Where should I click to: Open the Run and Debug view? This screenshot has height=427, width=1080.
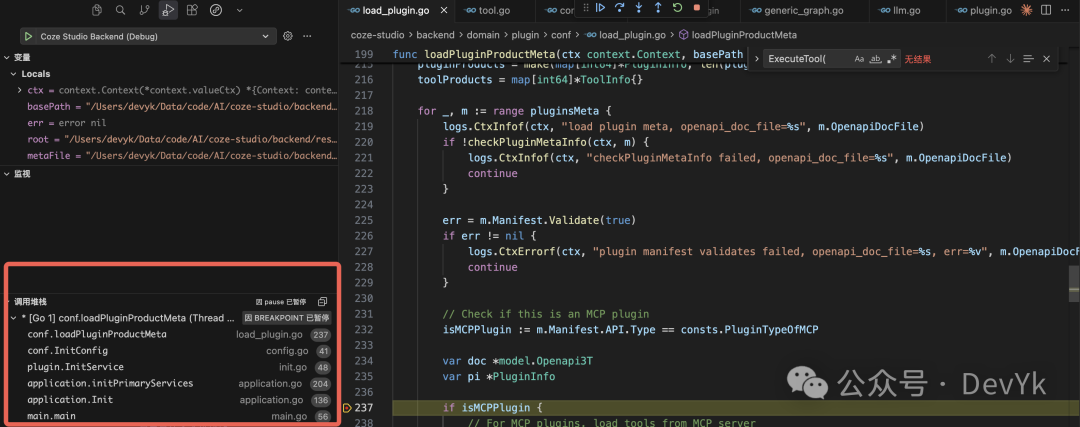click(168, 10)
